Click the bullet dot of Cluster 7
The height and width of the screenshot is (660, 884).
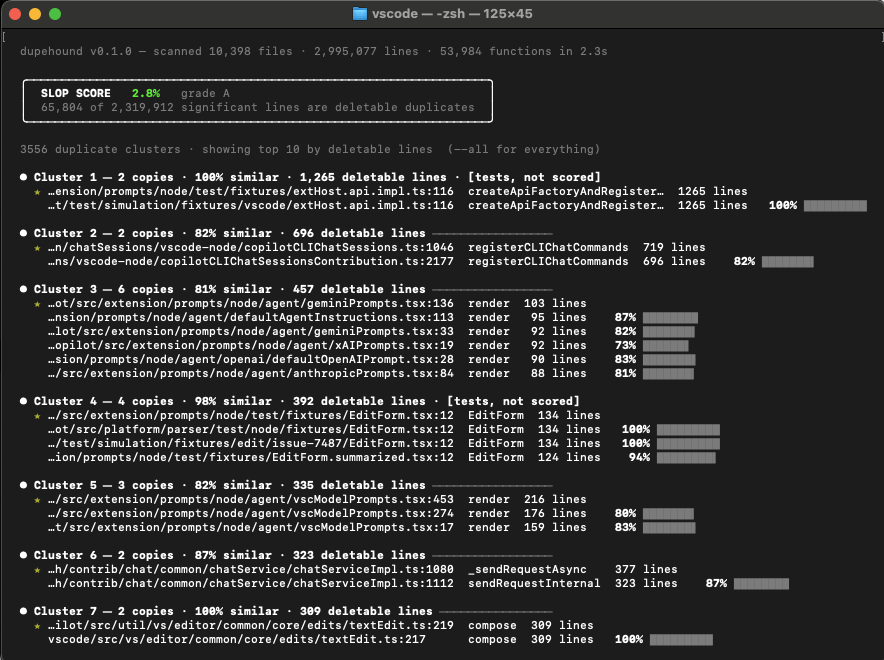click(x=23, y=611)
